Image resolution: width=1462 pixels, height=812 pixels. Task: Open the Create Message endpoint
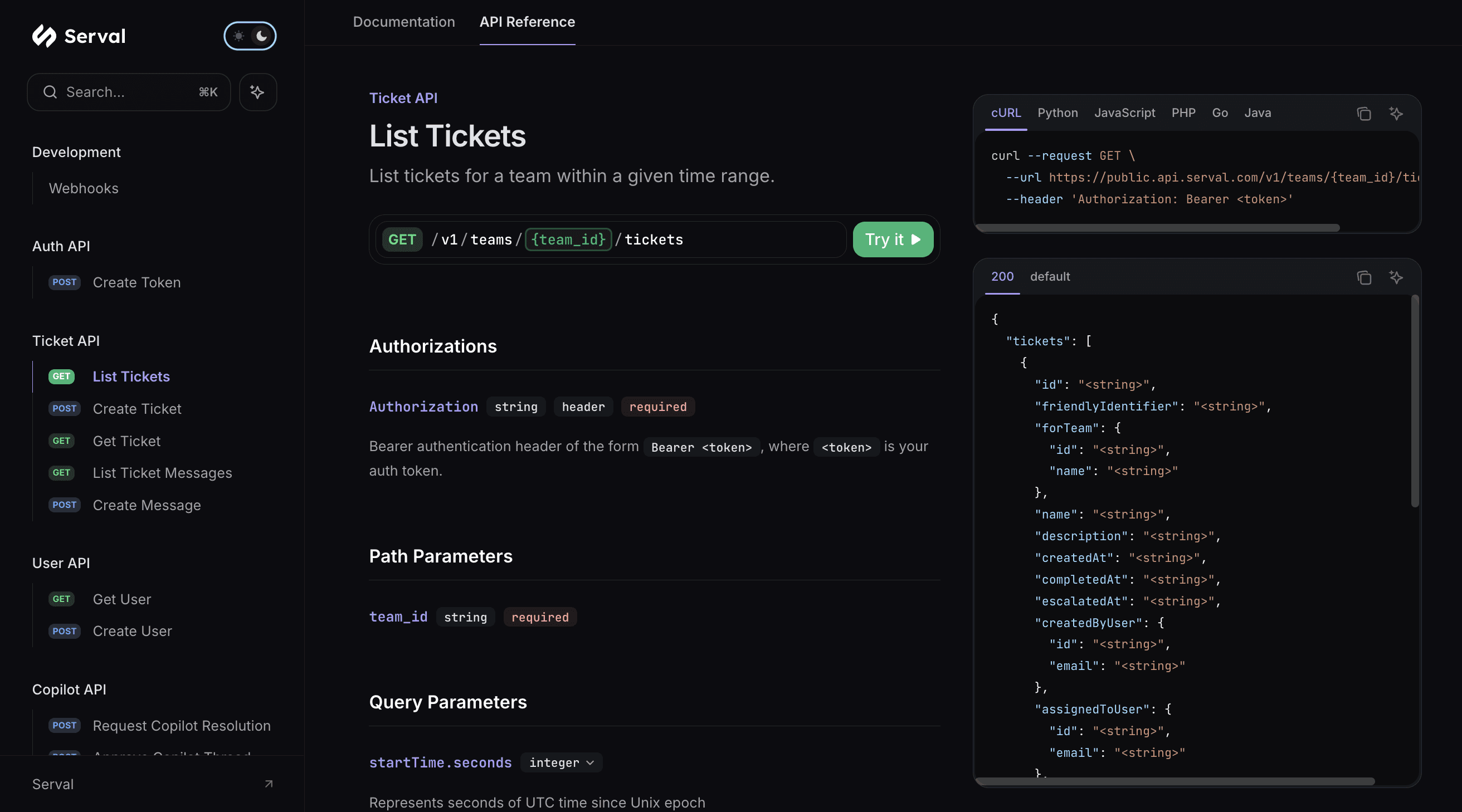pos(147,505)
